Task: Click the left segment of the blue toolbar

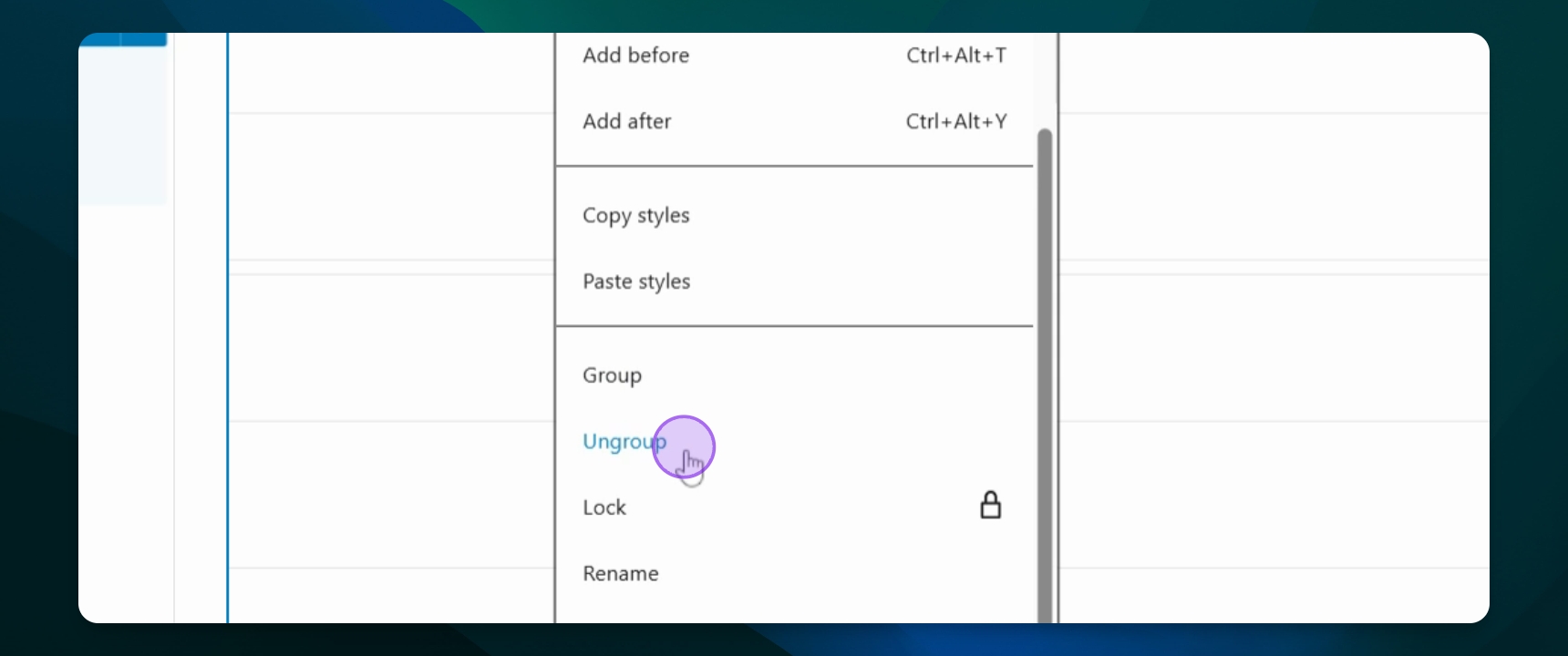Action: [100, 39]
